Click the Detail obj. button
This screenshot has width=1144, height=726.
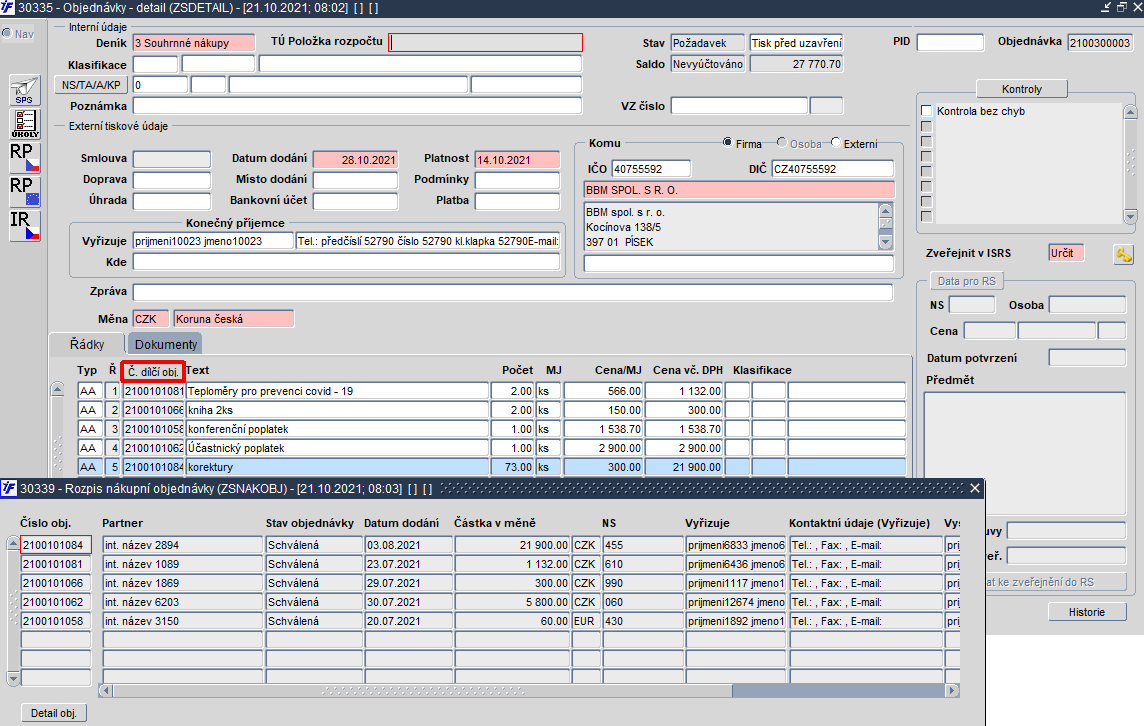coord(53,713)
